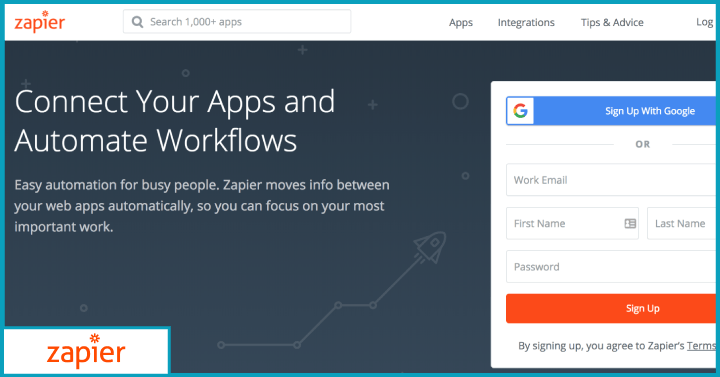The width and height of the screenshot is (720, 377).
Task: Click the 'Easy automation for busy people' paragraph
Action: point(202,206)
